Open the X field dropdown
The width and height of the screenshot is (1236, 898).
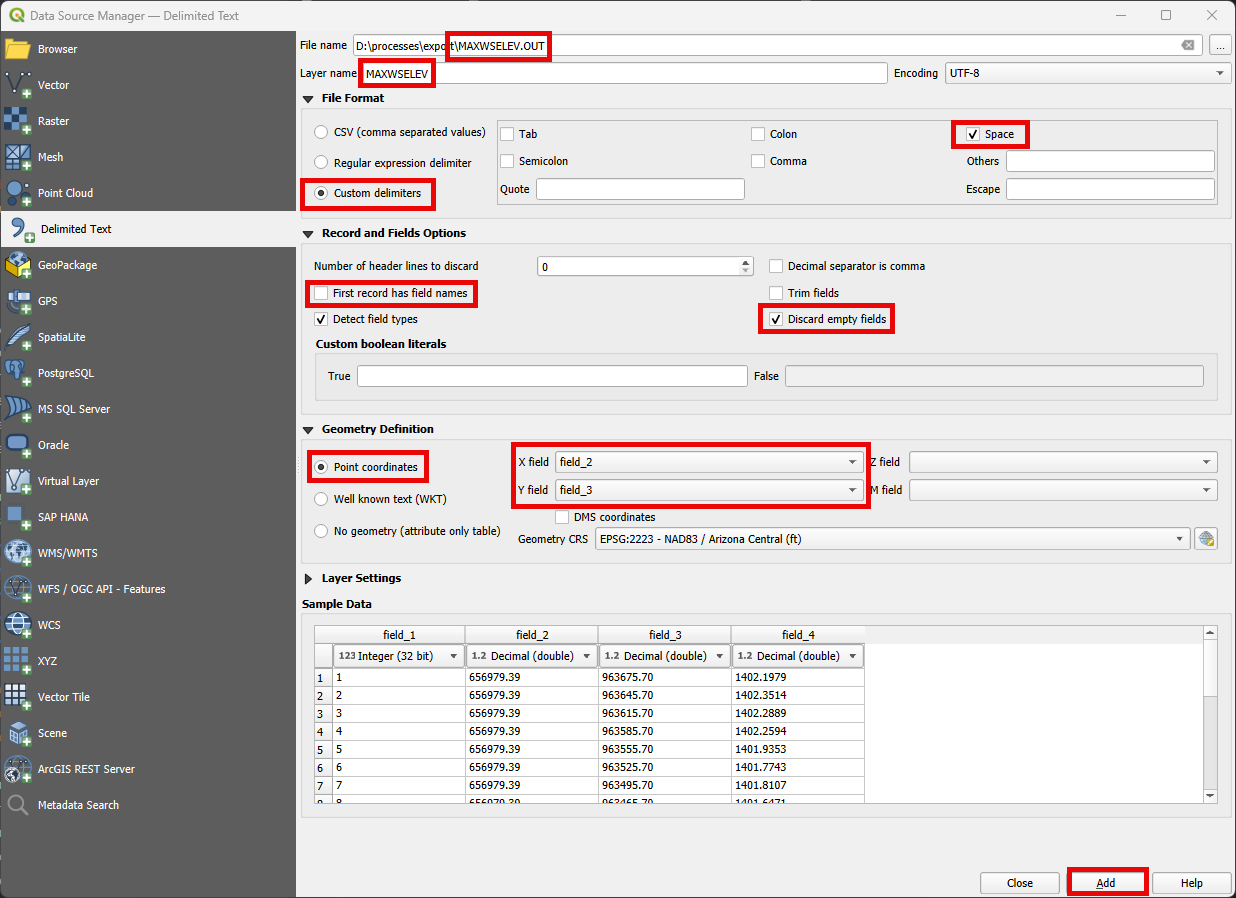708,462
